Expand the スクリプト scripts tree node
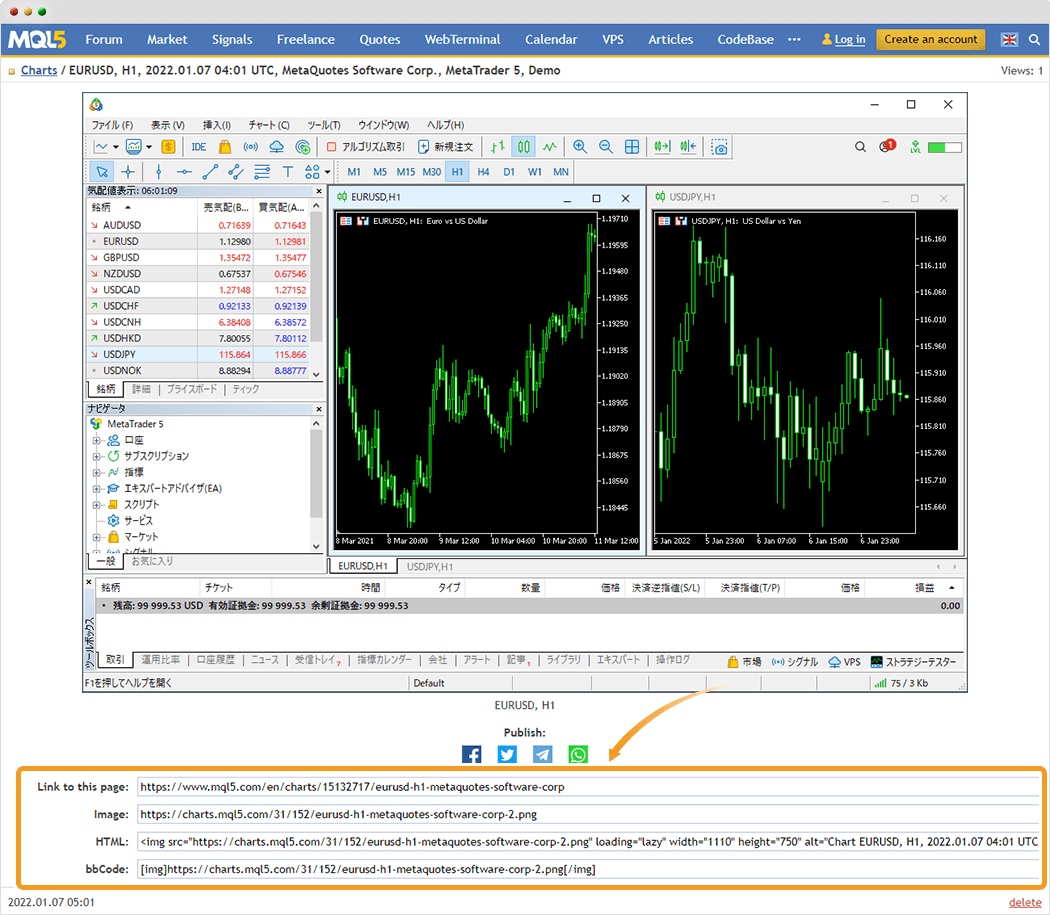The image size is (1050, 915). pos(96,504)
